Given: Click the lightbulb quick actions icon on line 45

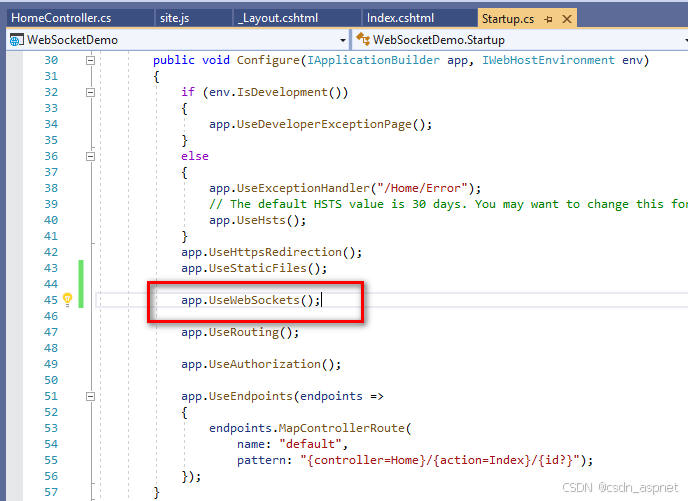Looking at the screenshot, I should pyautogui.click(x=67, y=299).
